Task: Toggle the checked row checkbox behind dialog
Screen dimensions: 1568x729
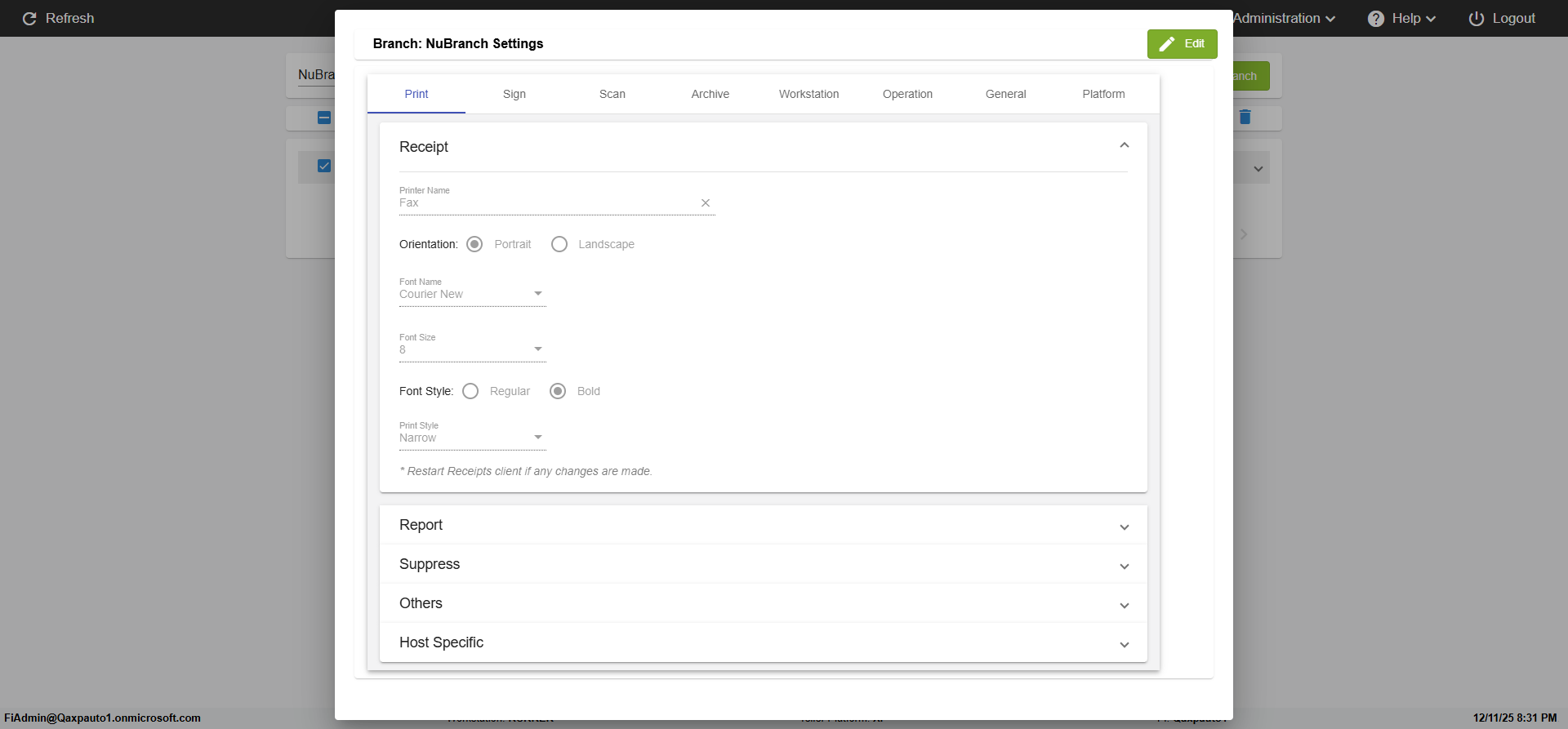Action: point(324,166)
